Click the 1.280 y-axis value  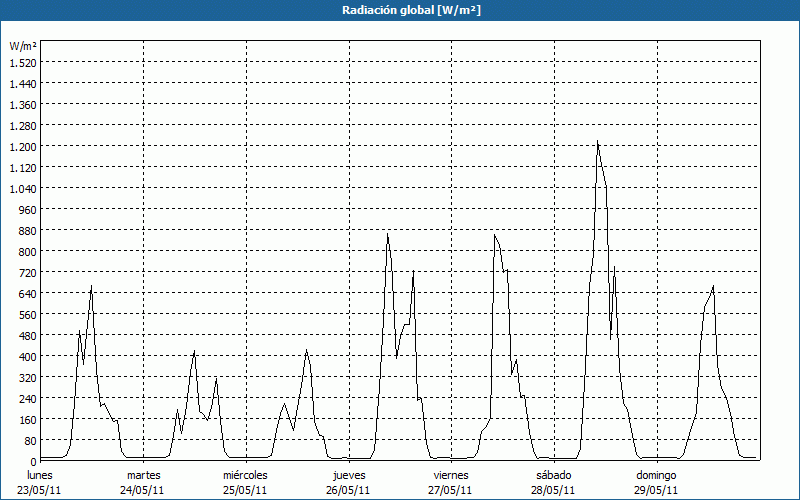23,126
